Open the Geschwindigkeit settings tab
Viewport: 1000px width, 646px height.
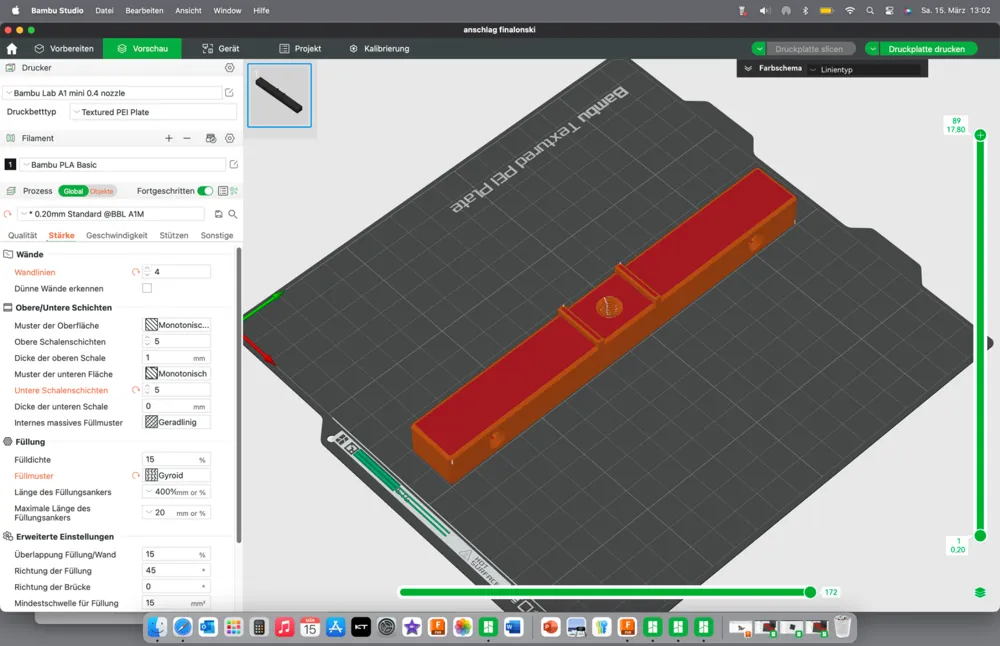pyautogui.click(x=117, y=235)
